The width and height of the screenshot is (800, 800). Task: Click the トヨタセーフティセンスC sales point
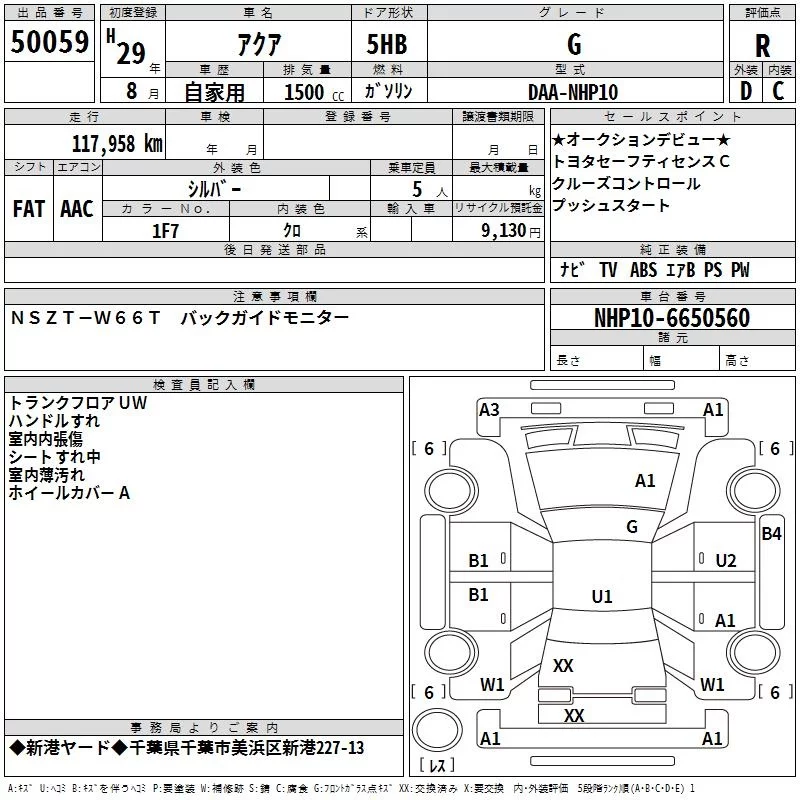[x=641, y=161]
